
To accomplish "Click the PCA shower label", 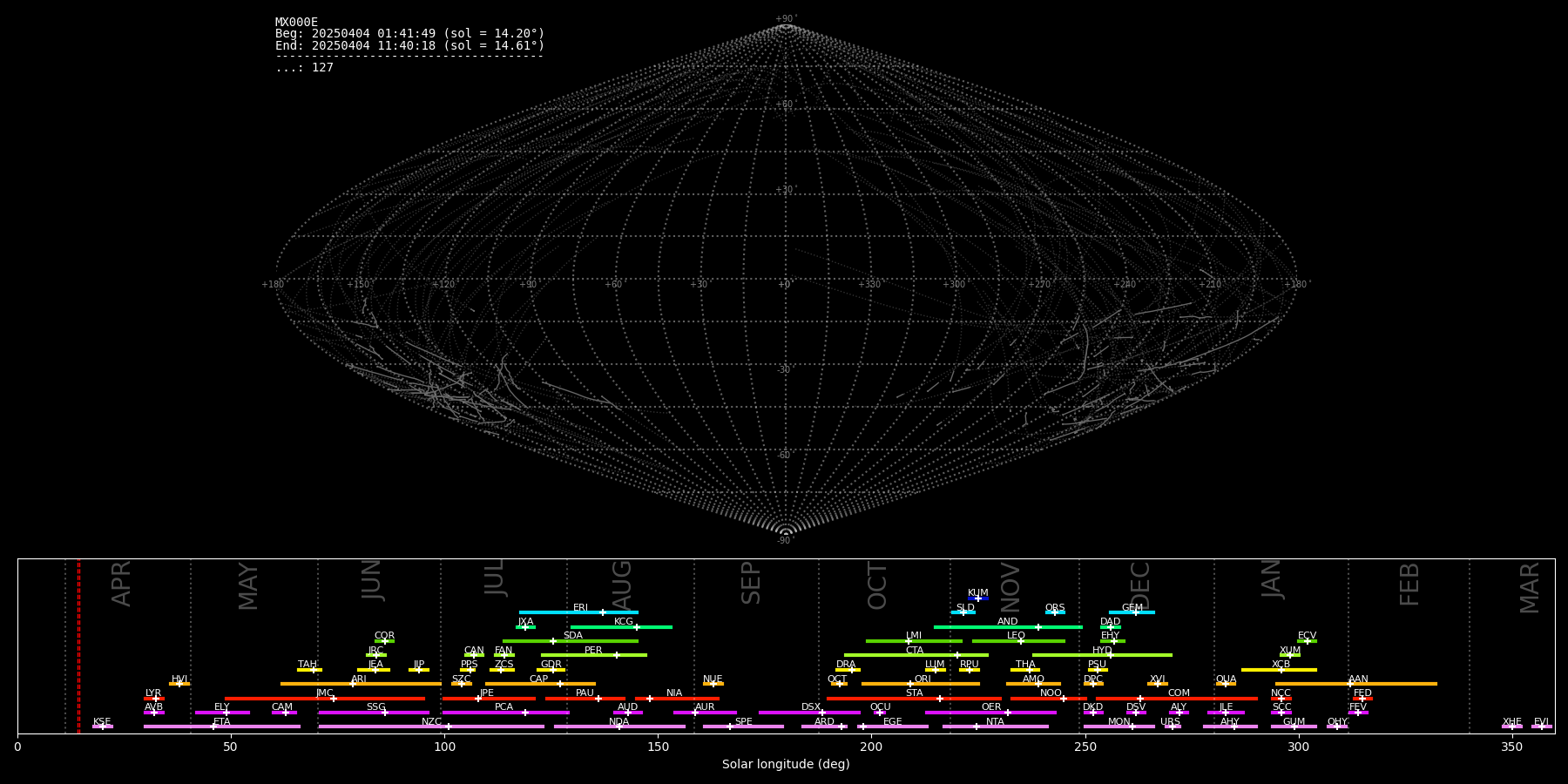I will coord(504,707).
